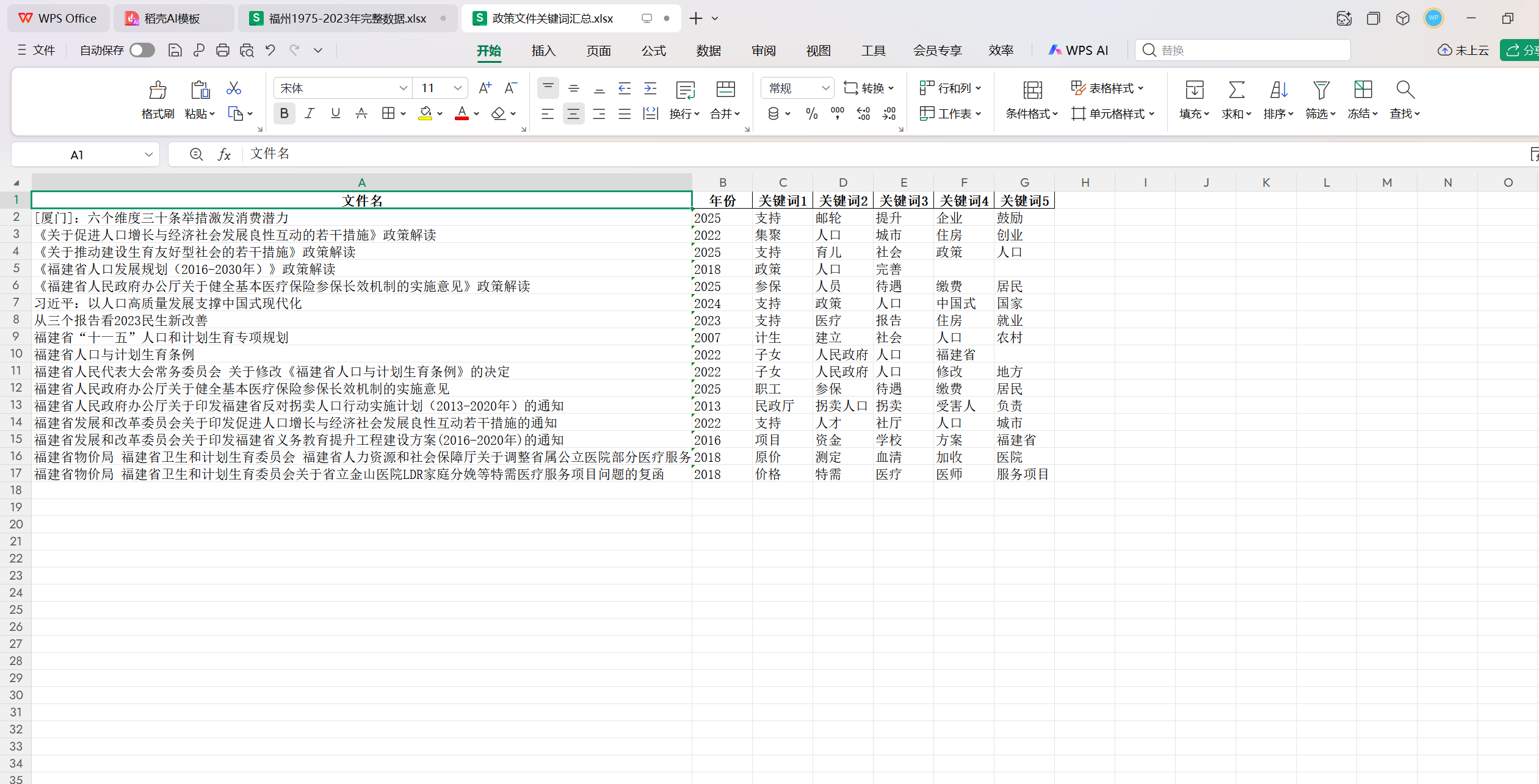Click the red font color swatch

[x=462, y=114]
